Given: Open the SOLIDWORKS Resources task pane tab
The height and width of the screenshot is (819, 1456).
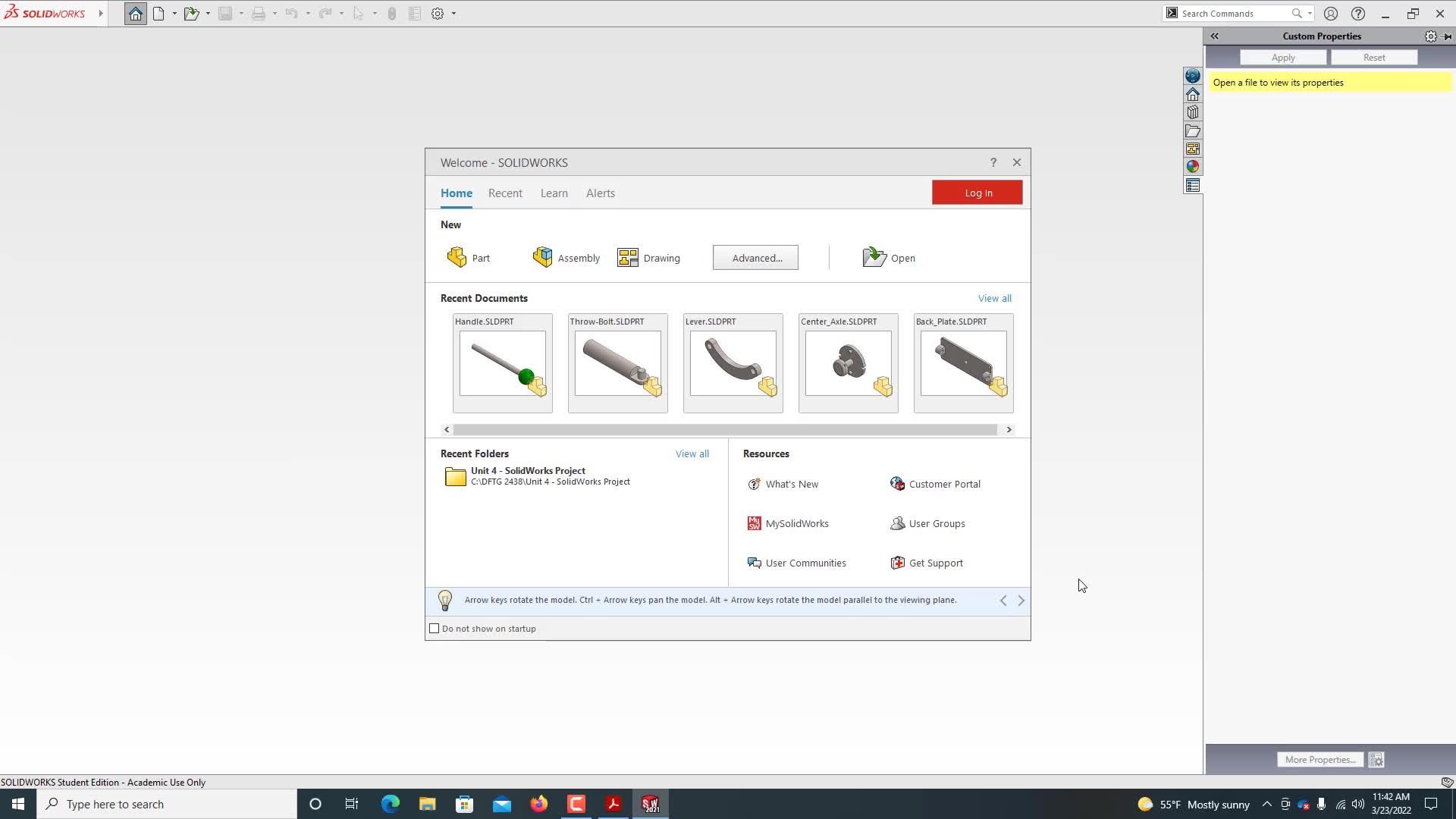Looking at the screenshot, I should pyautogui.click(x=1193, y=94).
